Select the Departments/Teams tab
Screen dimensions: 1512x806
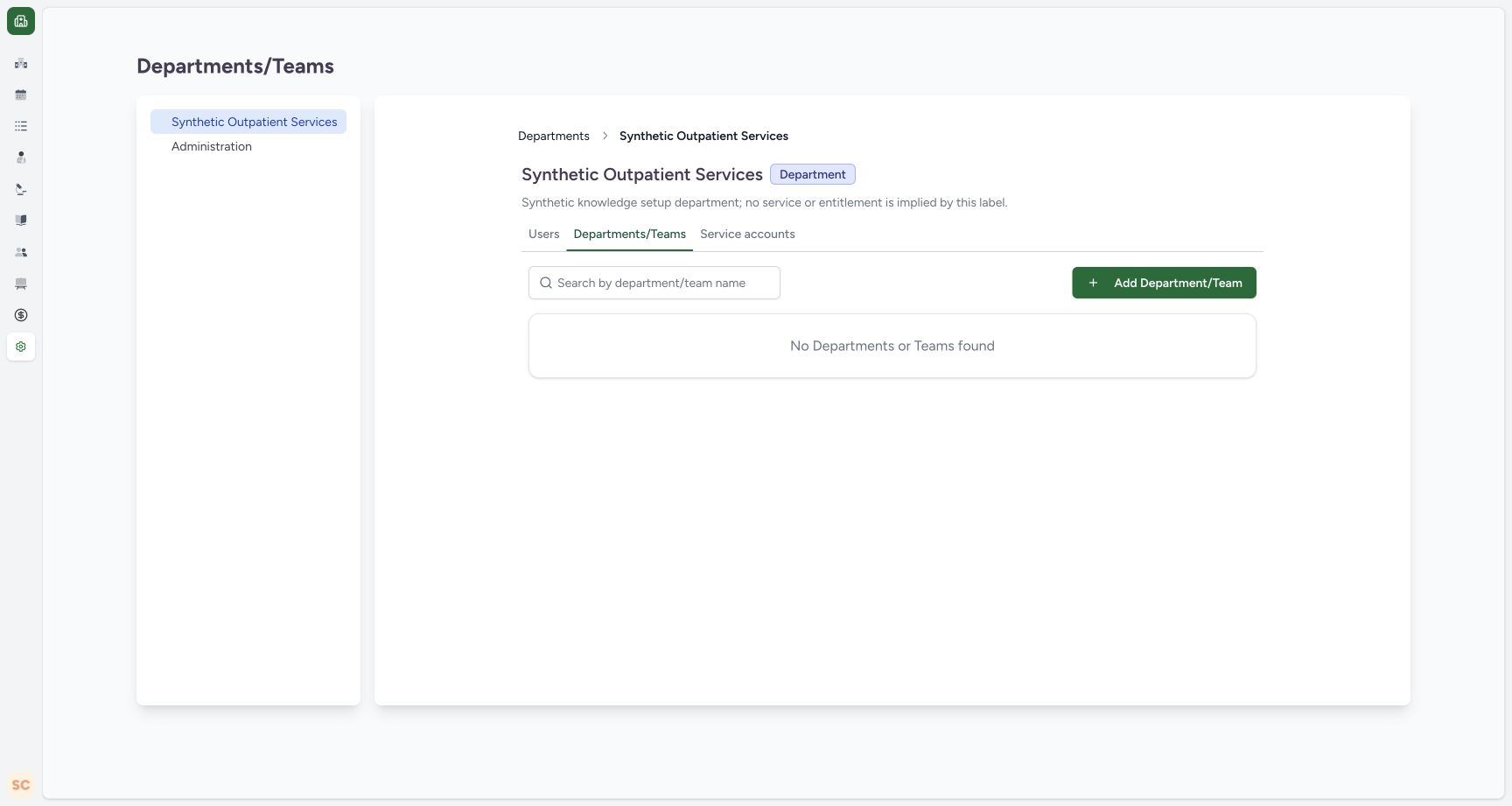630,234
